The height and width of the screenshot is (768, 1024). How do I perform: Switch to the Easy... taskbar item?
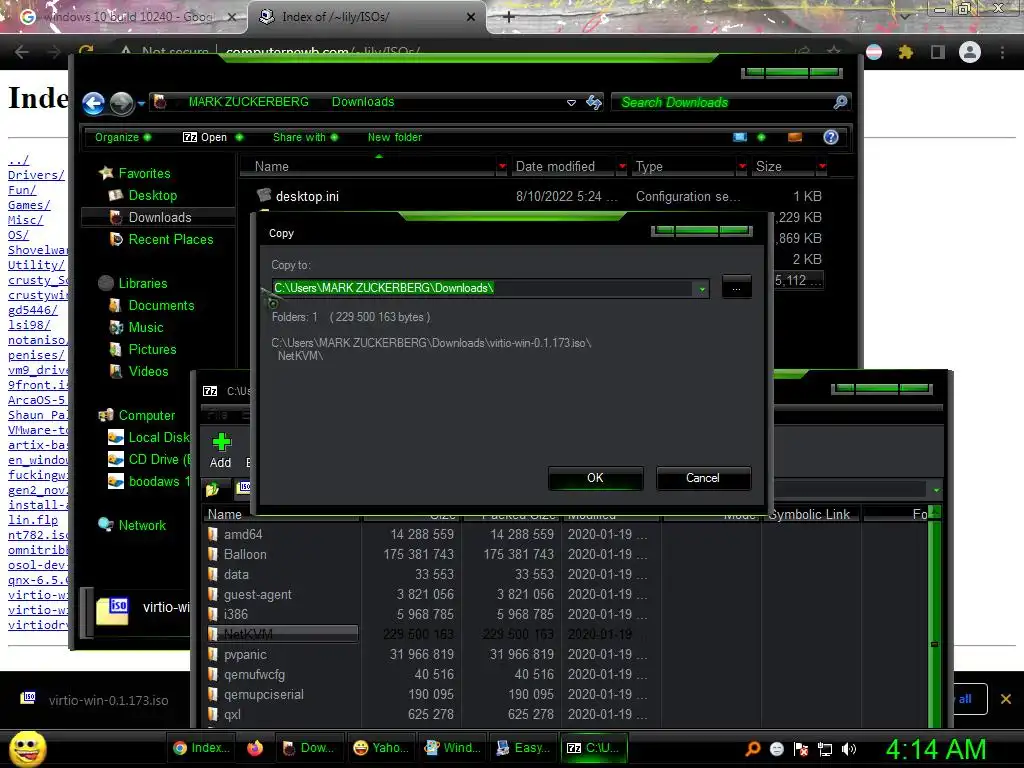524,748
